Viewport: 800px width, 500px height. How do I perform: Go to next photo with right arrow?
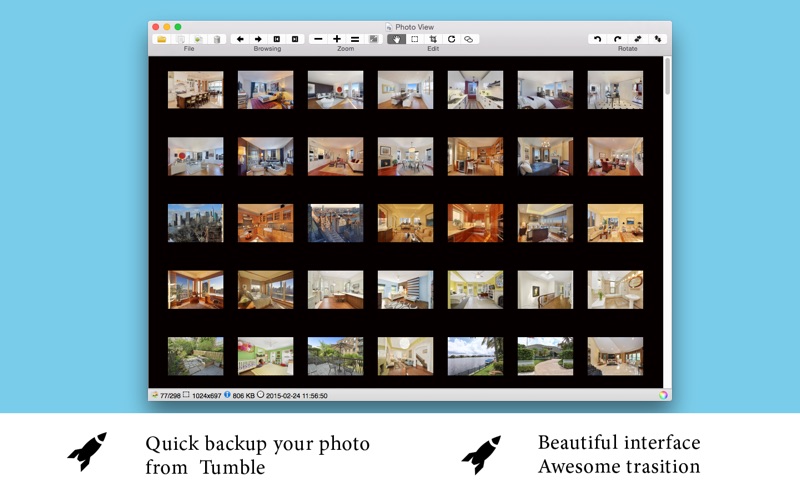tap(258, 39)
